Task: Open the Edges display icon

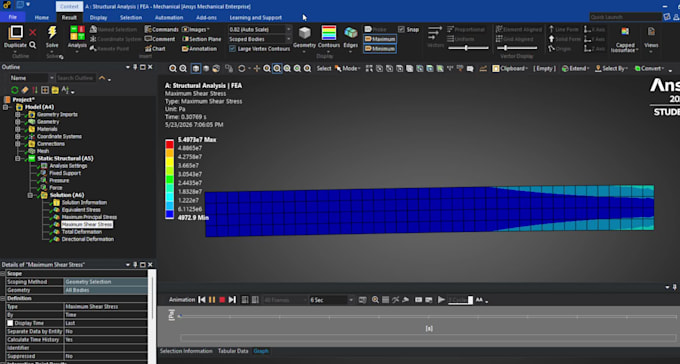Action: click(350, 33)
